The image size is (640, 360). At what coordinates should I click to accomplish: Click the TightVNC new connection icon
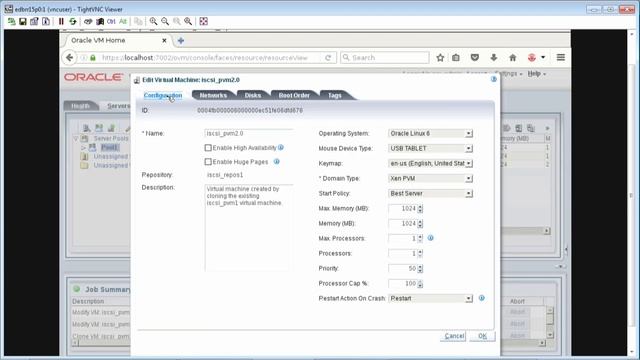click(11, 21)
